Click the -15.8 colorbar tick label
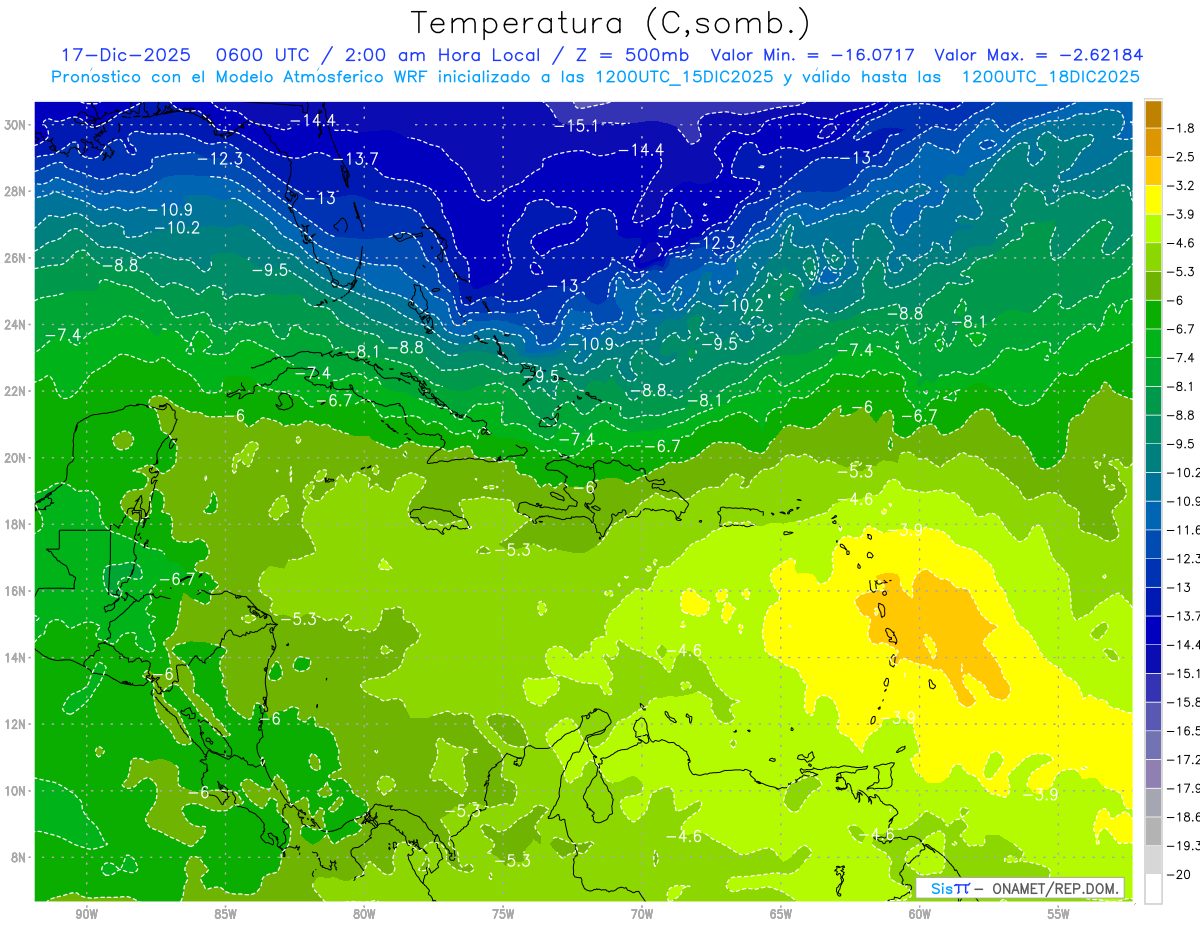Screen dimensions: 1200x927 tap(1184, 702)
